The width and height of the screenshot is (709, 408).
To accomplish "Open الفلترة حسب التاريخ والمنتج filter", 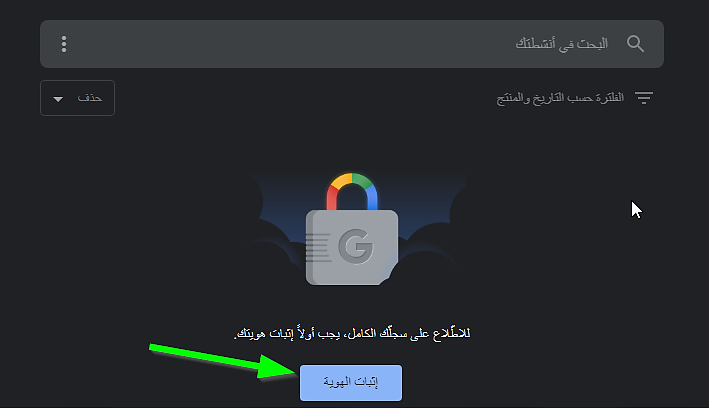I will 560,98.
